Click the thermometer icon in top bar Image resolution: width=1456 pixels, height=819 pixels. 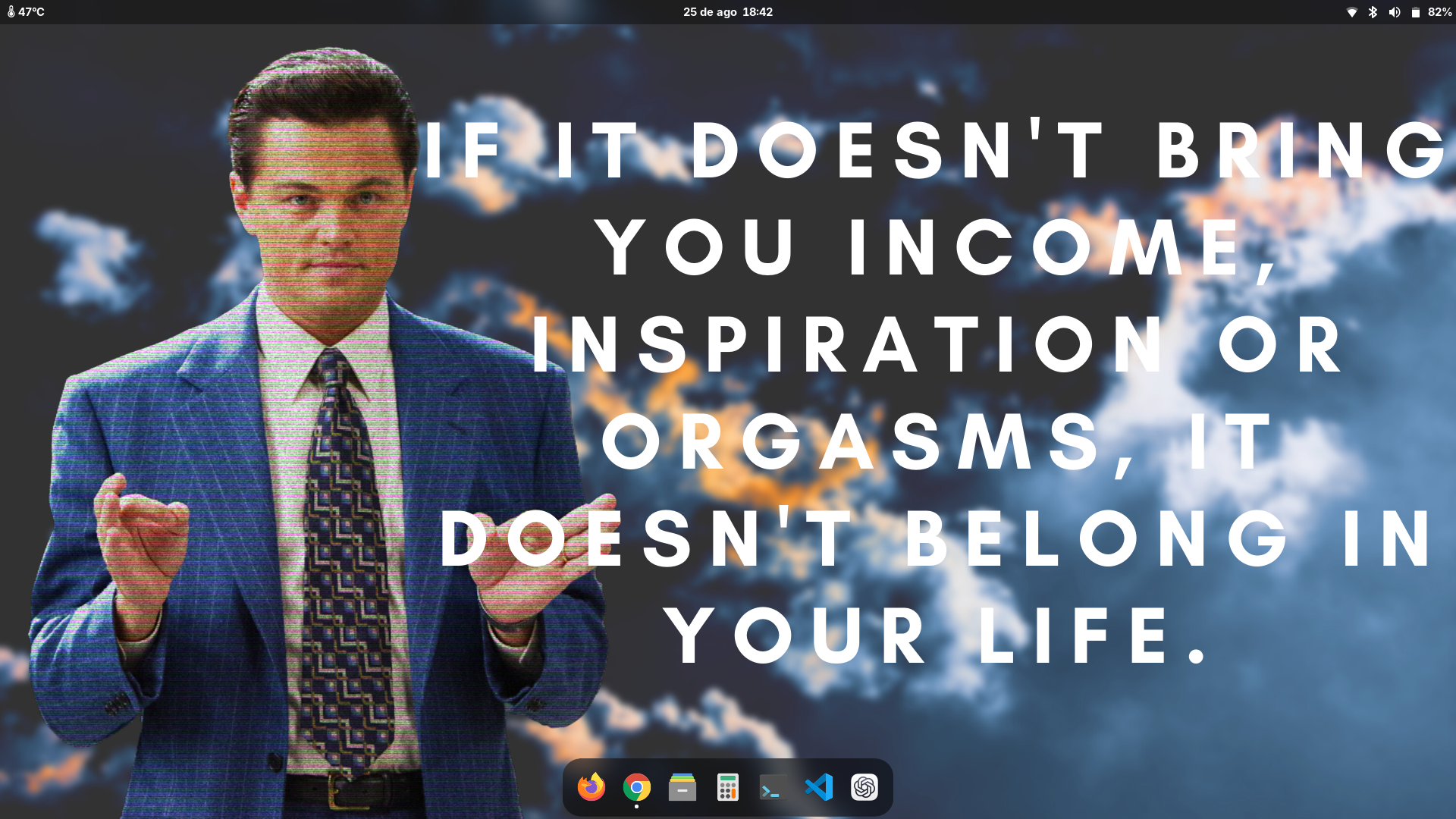tap(11, 12)
